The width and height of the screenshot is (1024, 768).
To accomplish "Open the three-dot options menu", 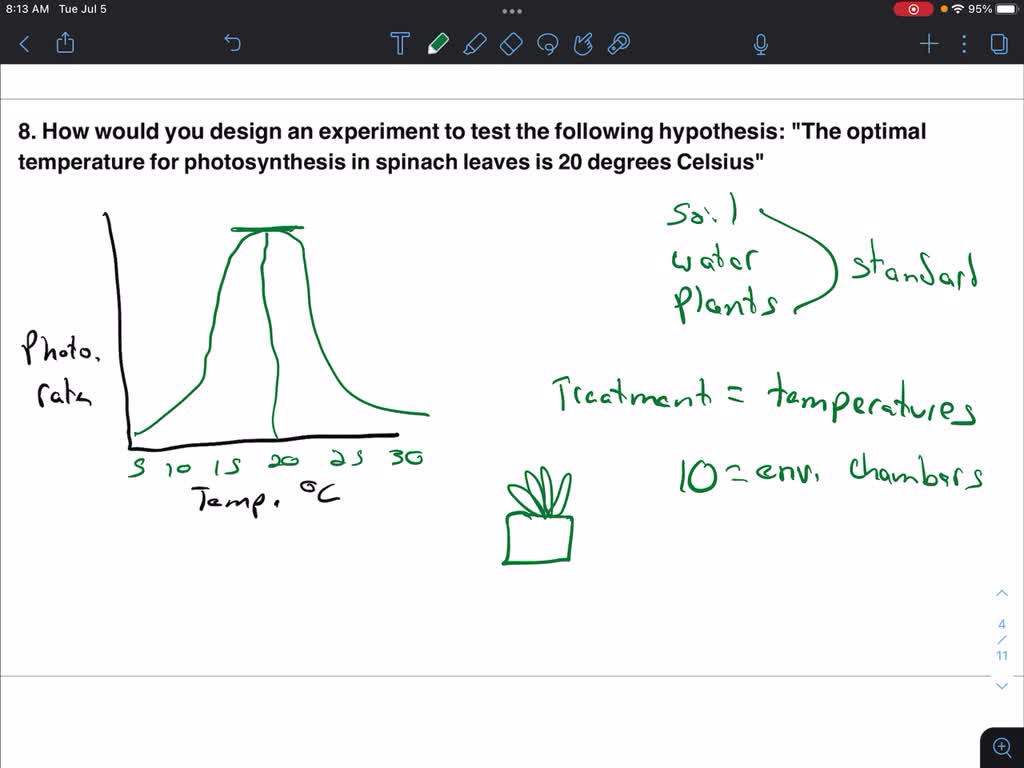I will [963, 43].
